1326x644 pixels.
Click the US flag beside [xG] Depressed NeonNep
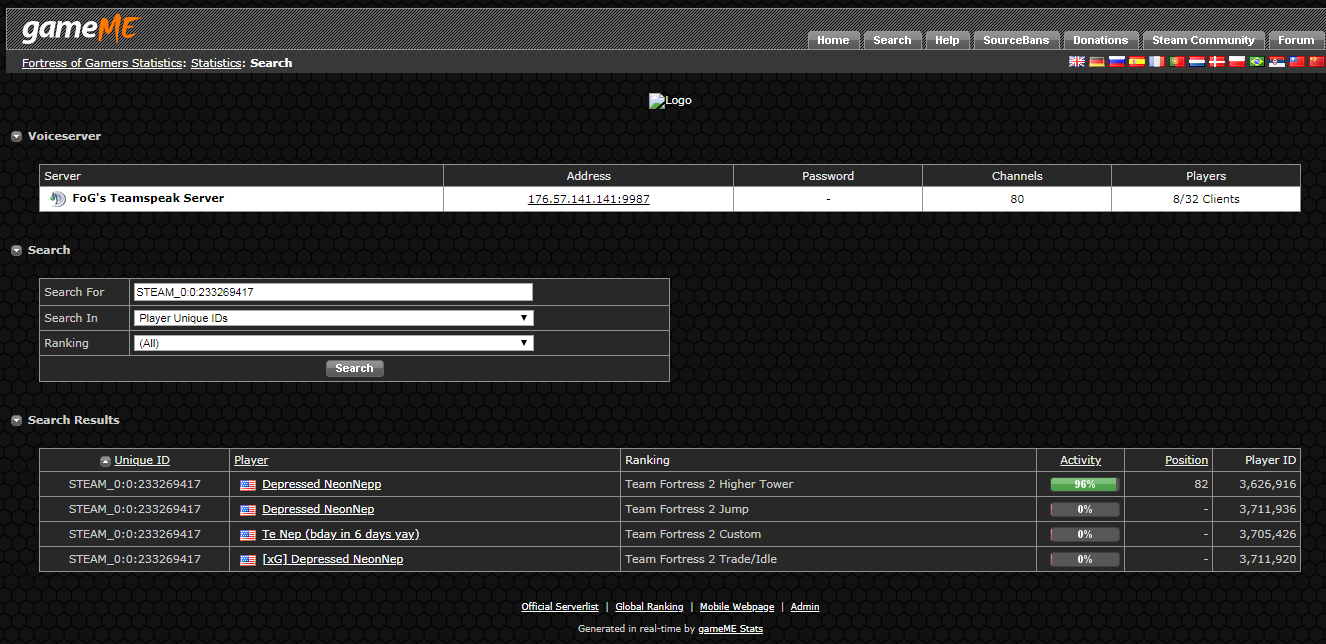coord(248,560)
